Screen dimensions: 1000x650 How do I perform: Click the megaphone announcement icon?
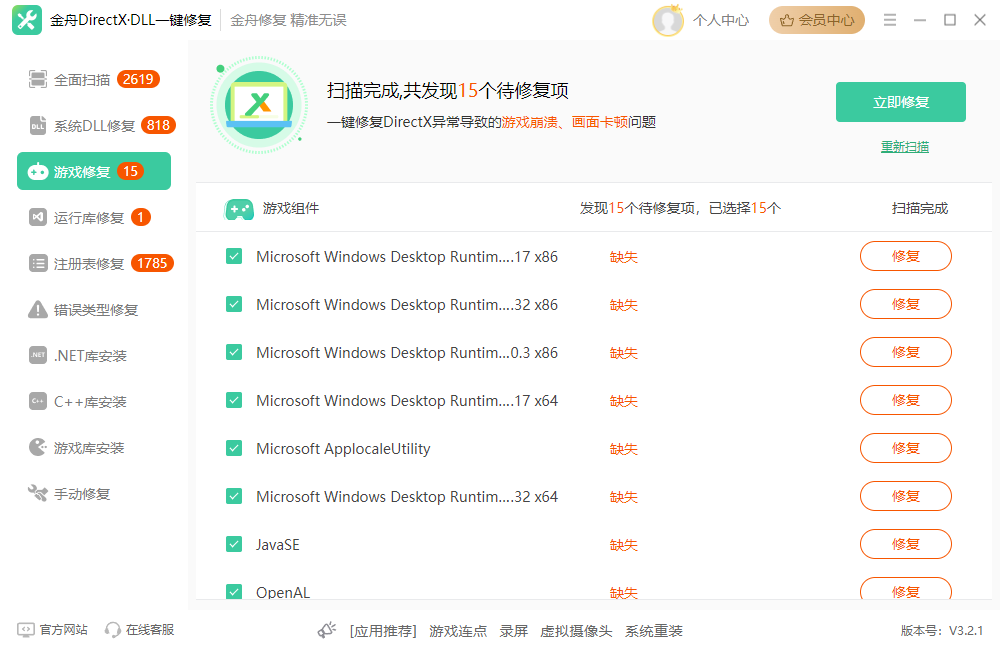point(327,630)
